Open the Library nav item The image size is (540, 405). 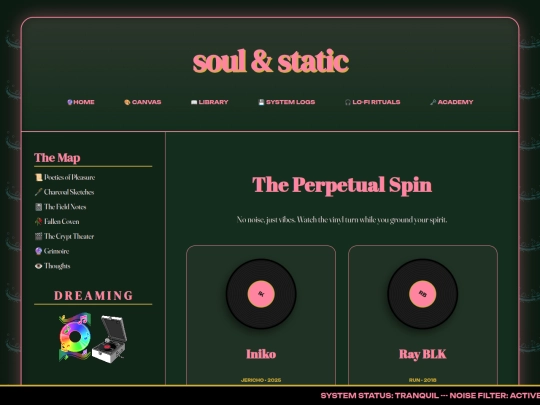(209, 102)
